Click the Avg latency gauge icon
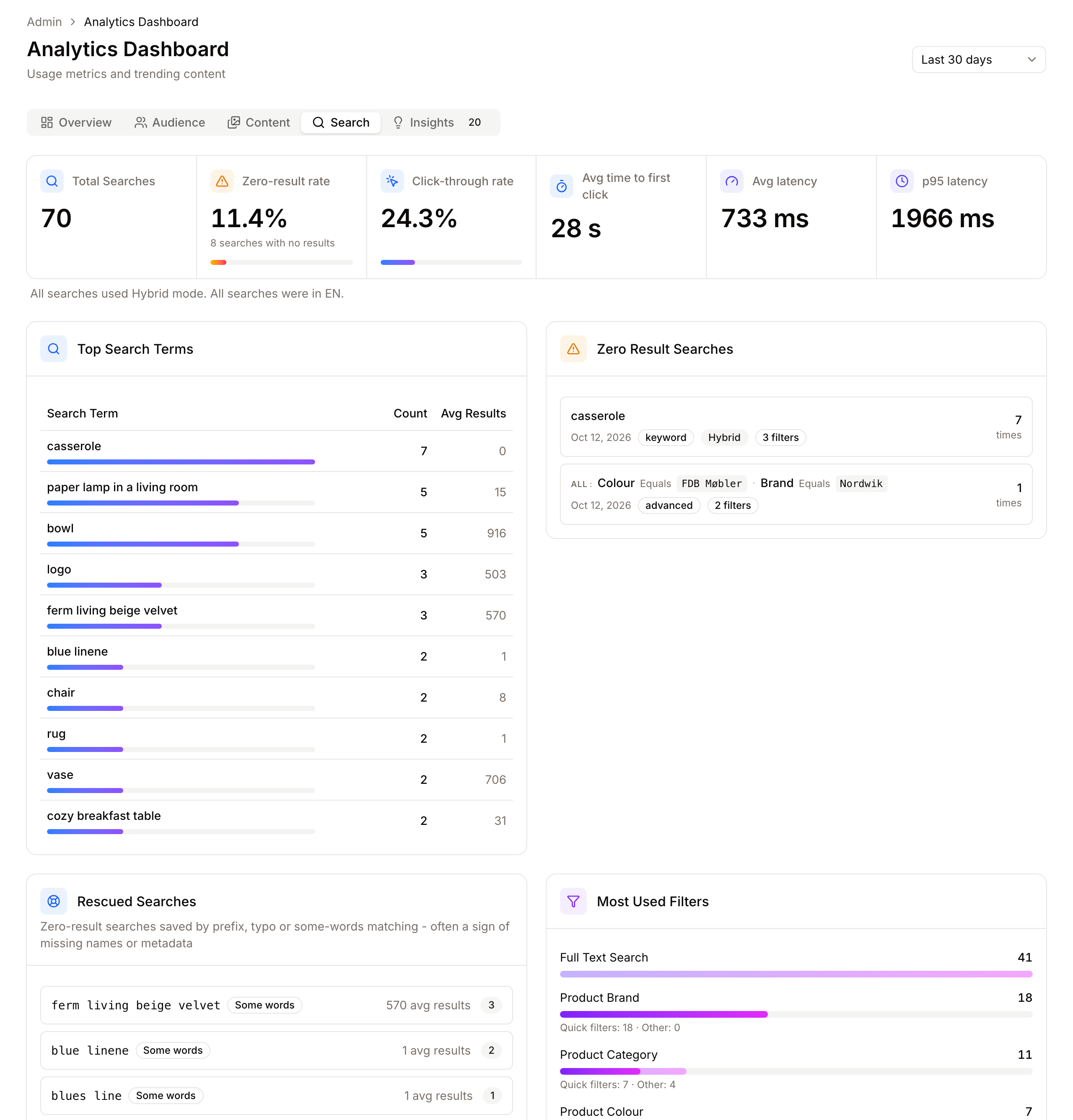Image resolution: width=1073 pixels, height=1120 pixels. point(732,181)
